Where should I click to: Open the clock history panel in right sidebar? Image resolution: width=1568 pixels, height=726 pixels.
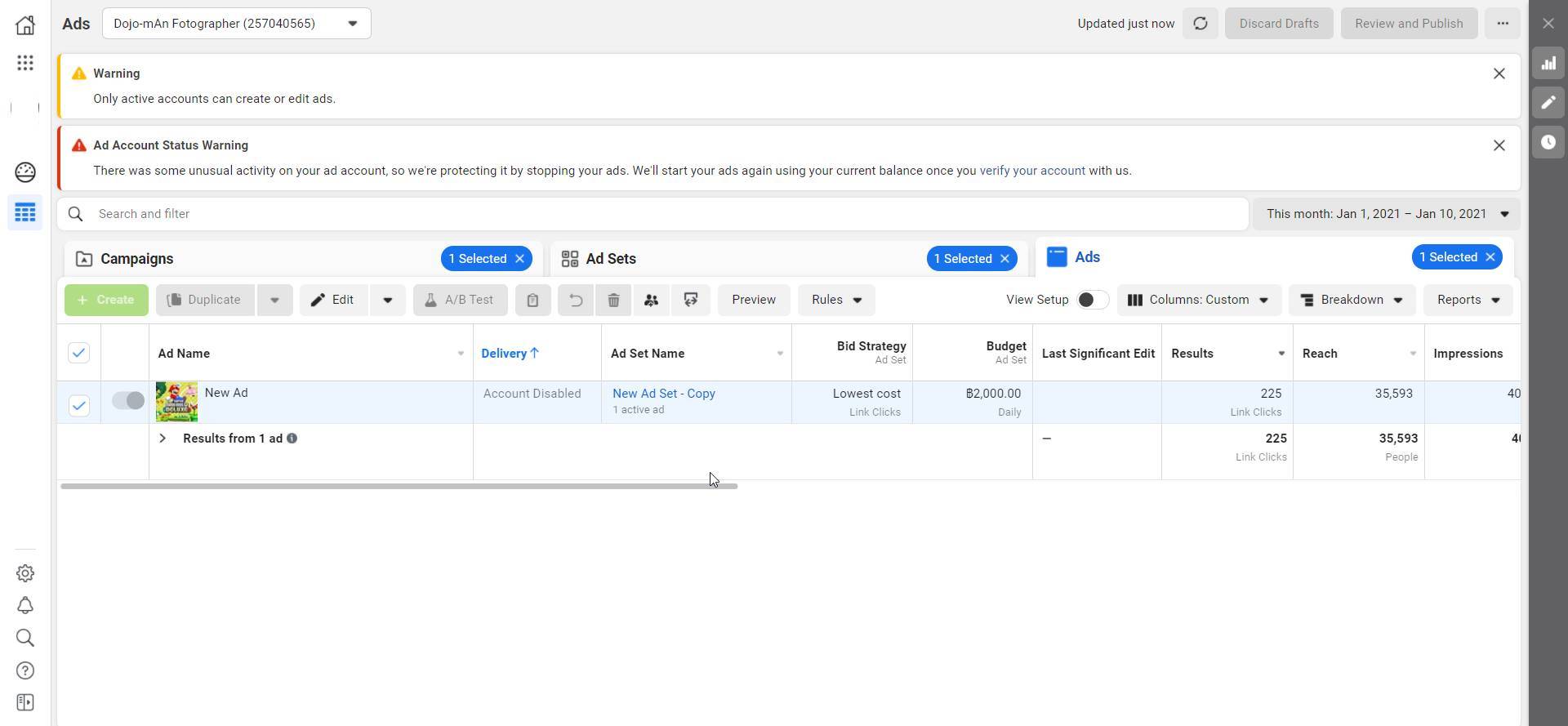click(x=1548, y=142)
